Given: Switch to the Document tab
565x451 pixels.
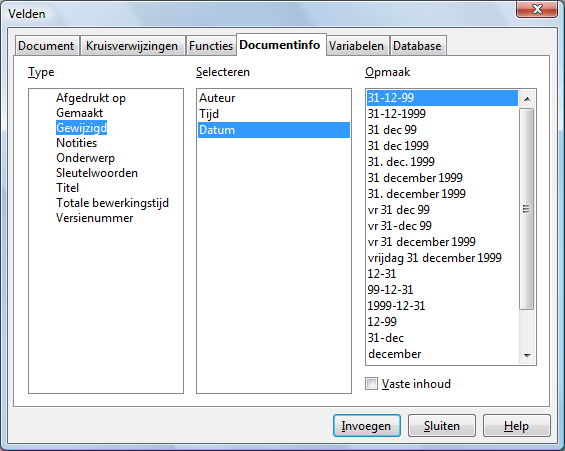Looking at the screenshot, I should [46, 46].
